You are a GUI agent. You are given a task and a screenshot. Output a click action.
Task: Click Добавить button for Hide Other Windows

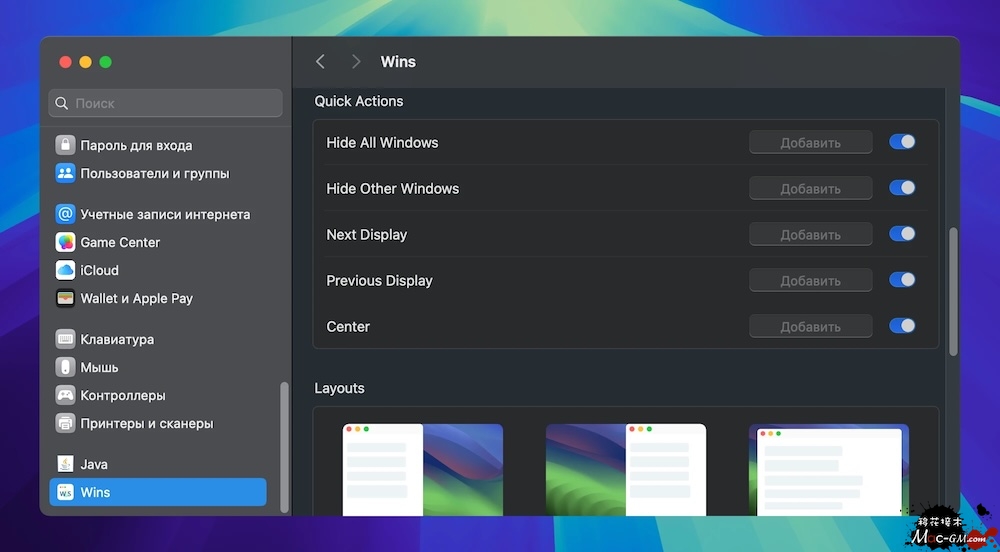(x=810, y=189)
